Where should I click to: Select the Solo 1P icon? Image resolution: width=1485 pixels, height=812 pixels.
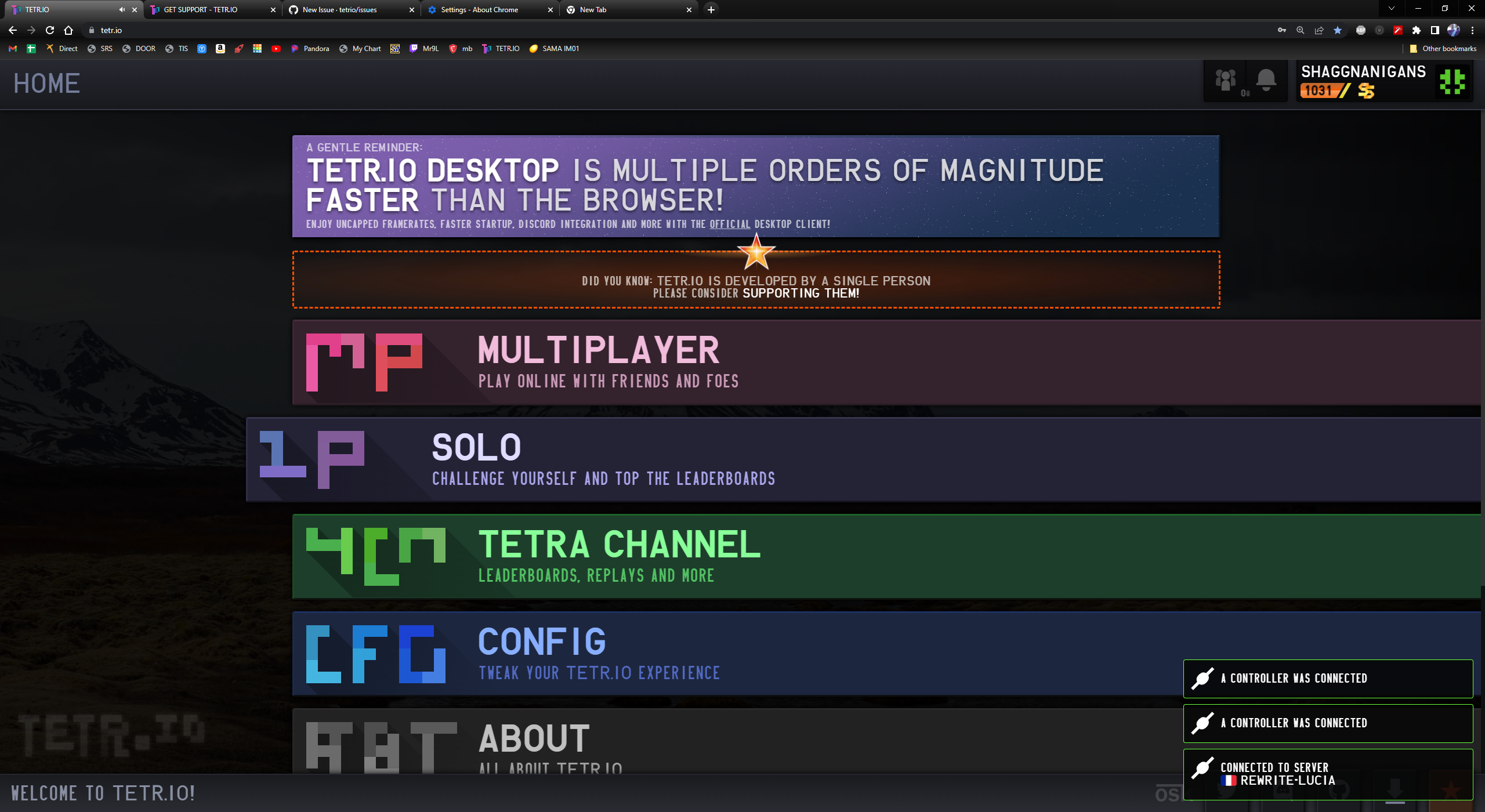click(x=312, y=458)
